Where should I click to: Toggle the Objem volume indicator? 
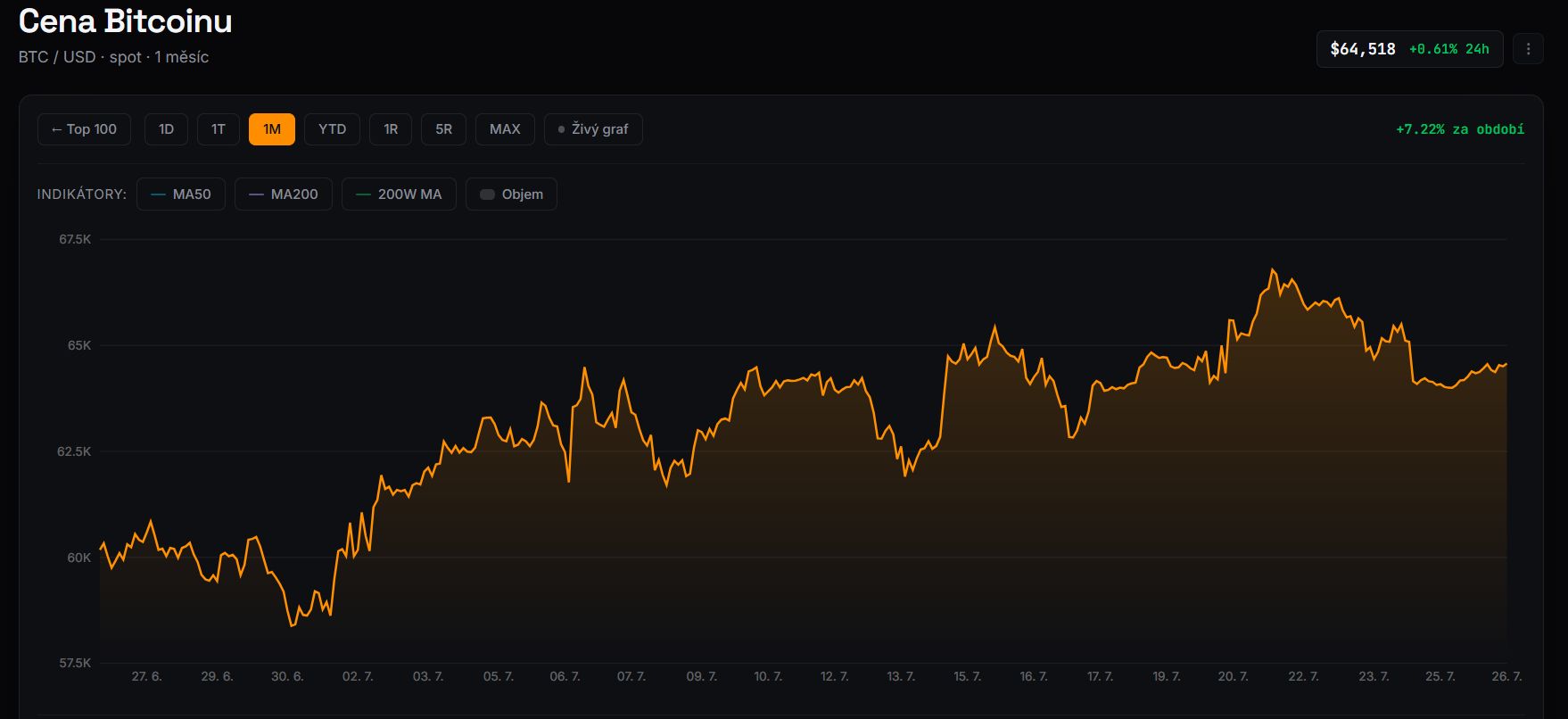[511, 194]
